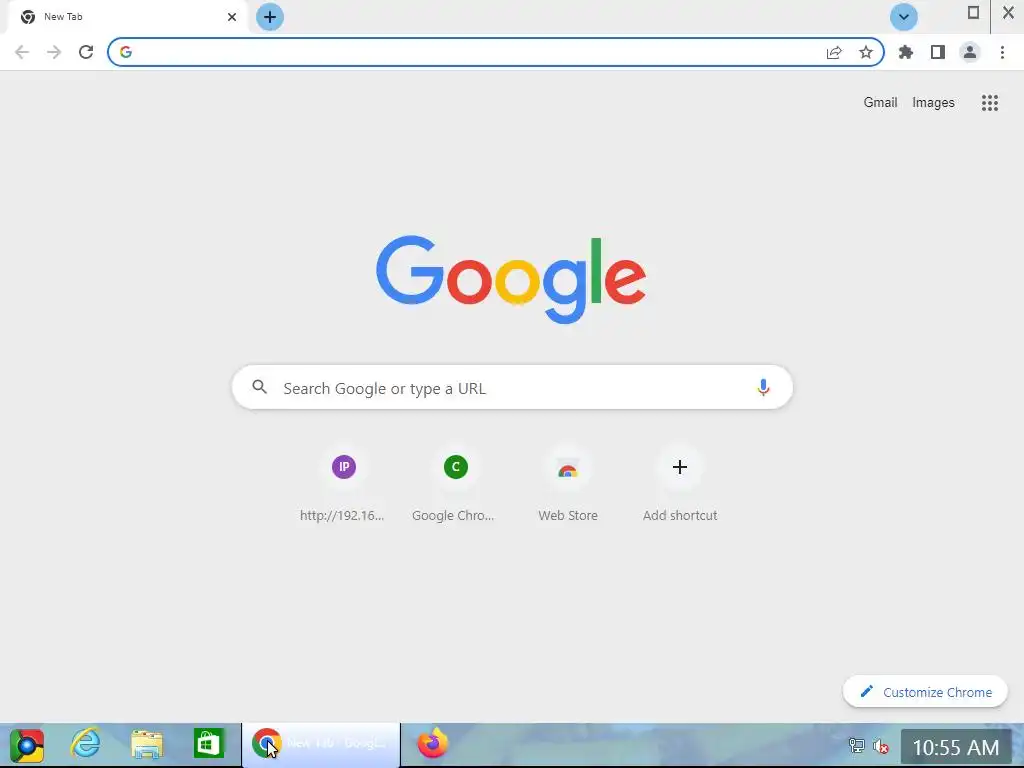Viewport: 1024px width, 768px height.
Task: Open the Gmail link
Action: [x=880, y=103]
